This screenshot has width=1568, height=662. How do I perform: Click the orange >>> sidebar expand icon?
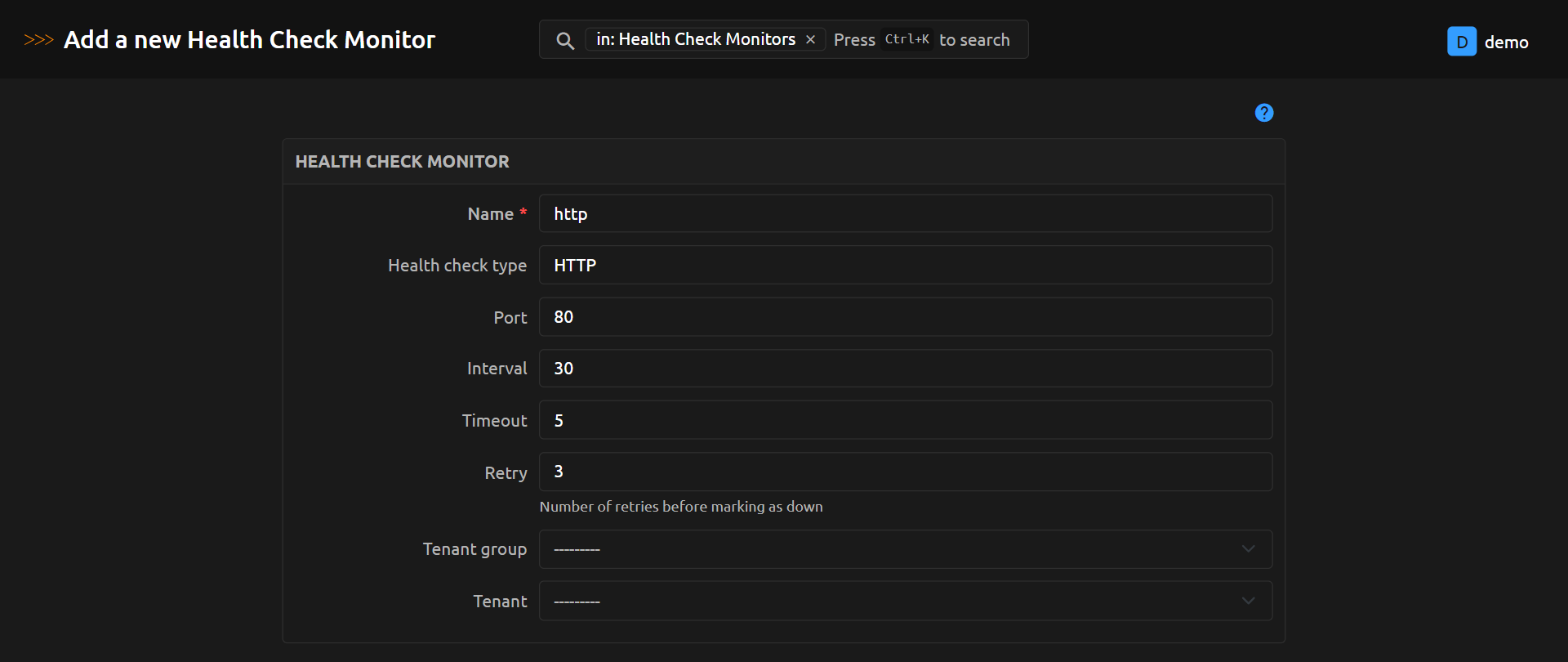38,40
